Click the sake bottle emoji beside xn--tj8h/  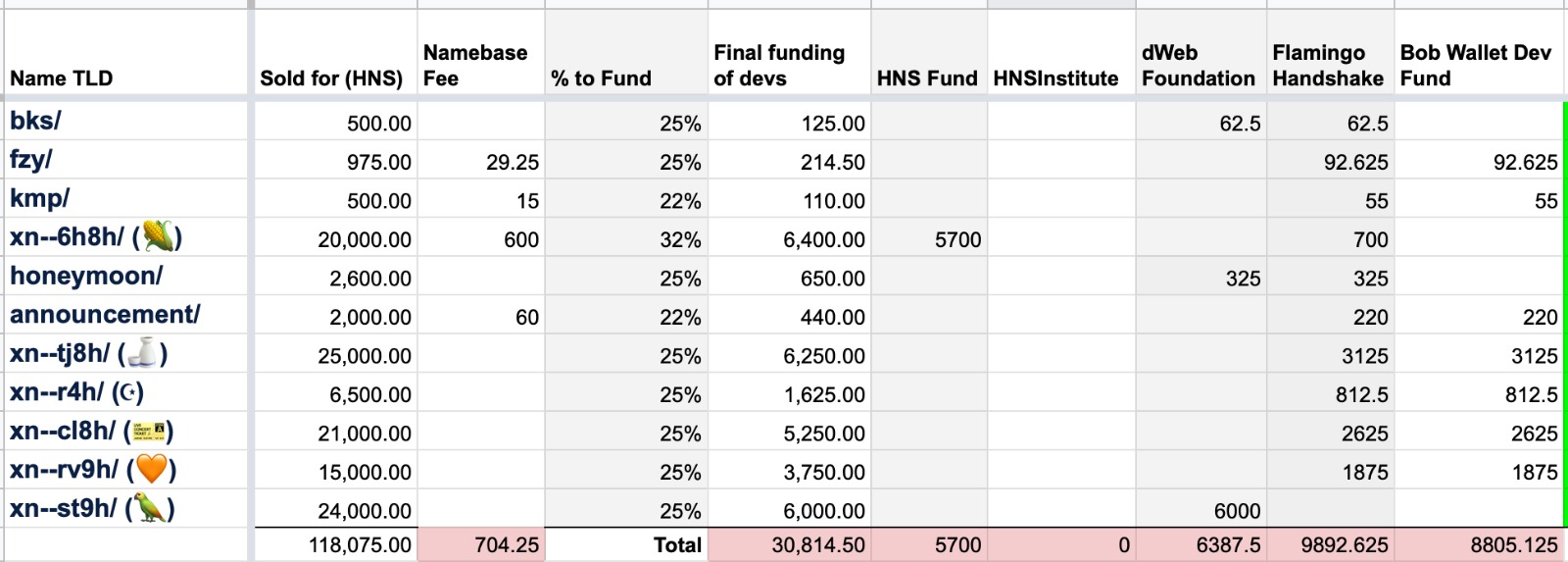click(142, 354)
